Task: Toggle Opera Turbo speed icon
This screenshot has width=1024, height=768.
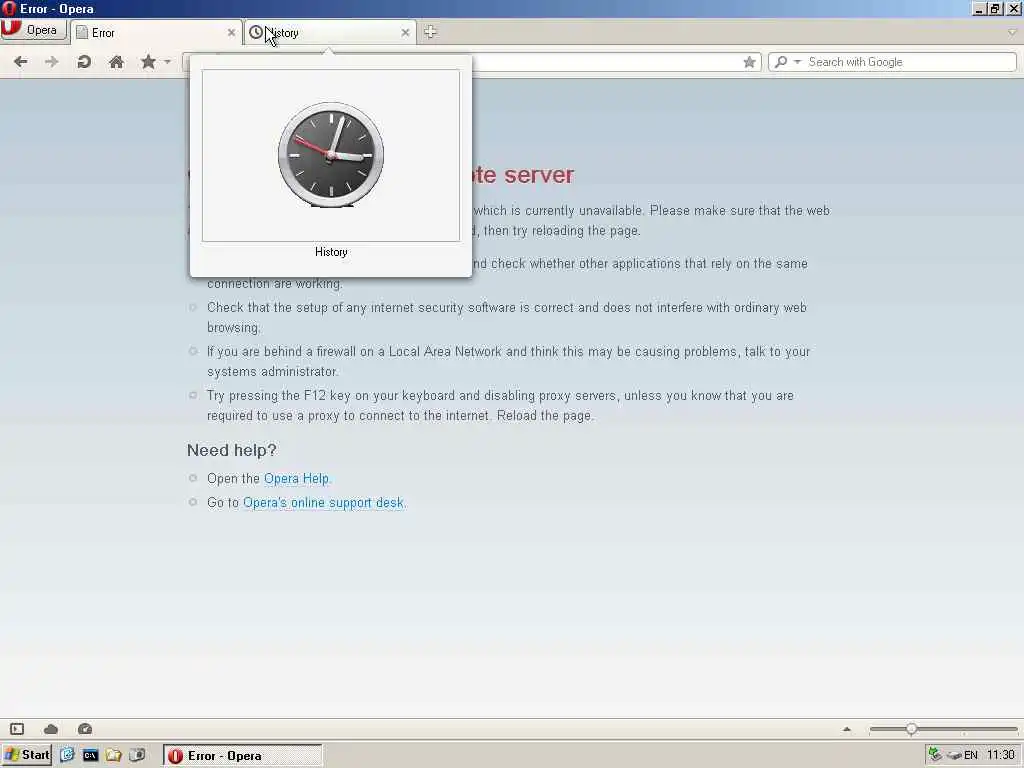Action: 85,729
